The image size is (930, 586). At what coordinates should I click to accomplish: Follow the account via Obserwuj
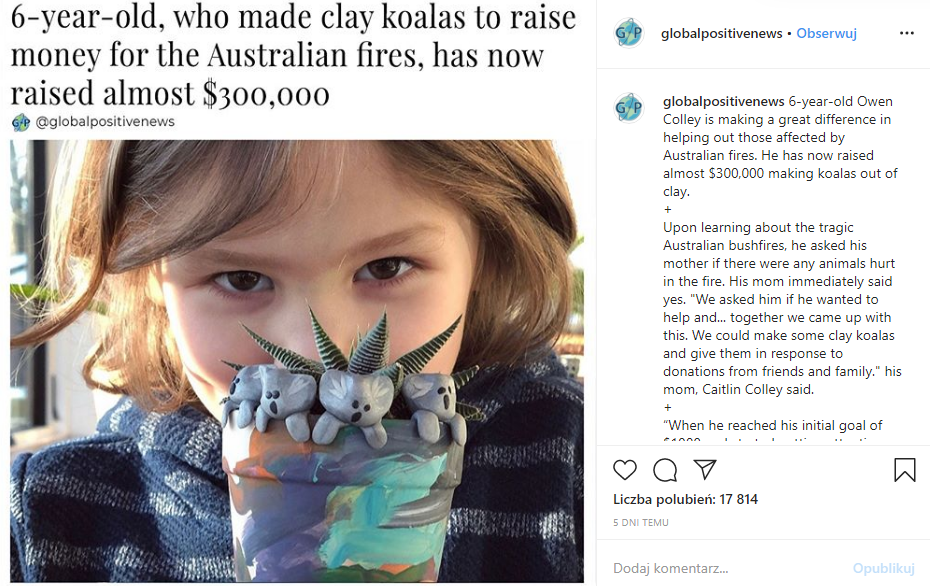coord(826,33)
